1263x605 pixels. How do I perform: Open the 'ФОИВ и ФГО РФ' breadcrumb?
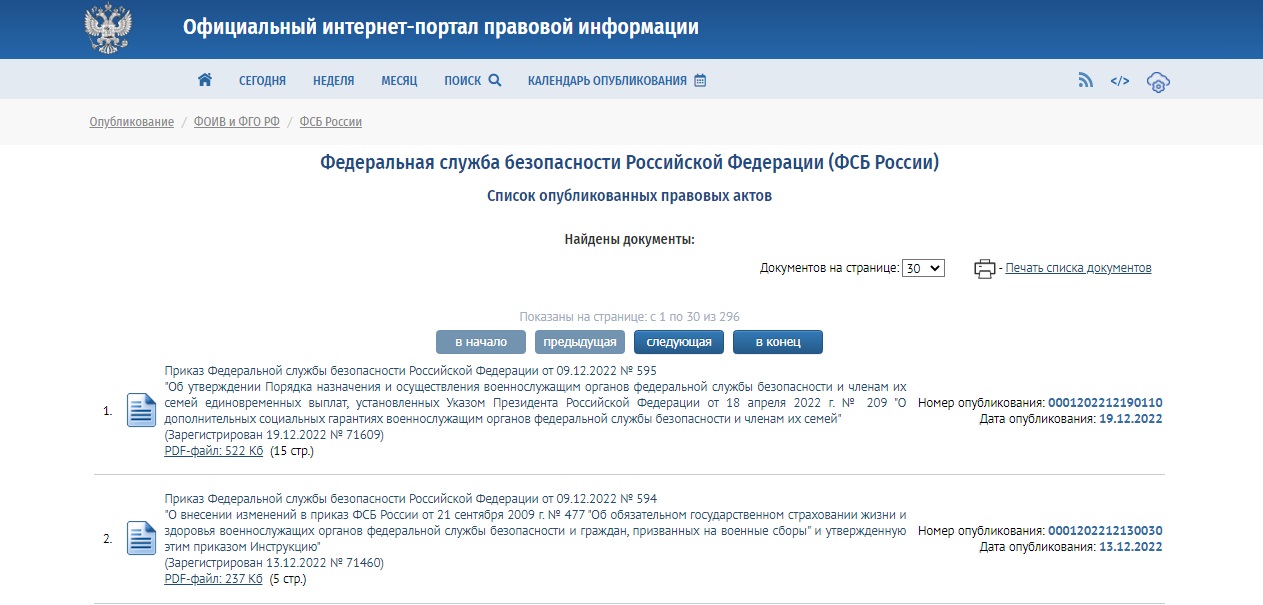(237, 122)
